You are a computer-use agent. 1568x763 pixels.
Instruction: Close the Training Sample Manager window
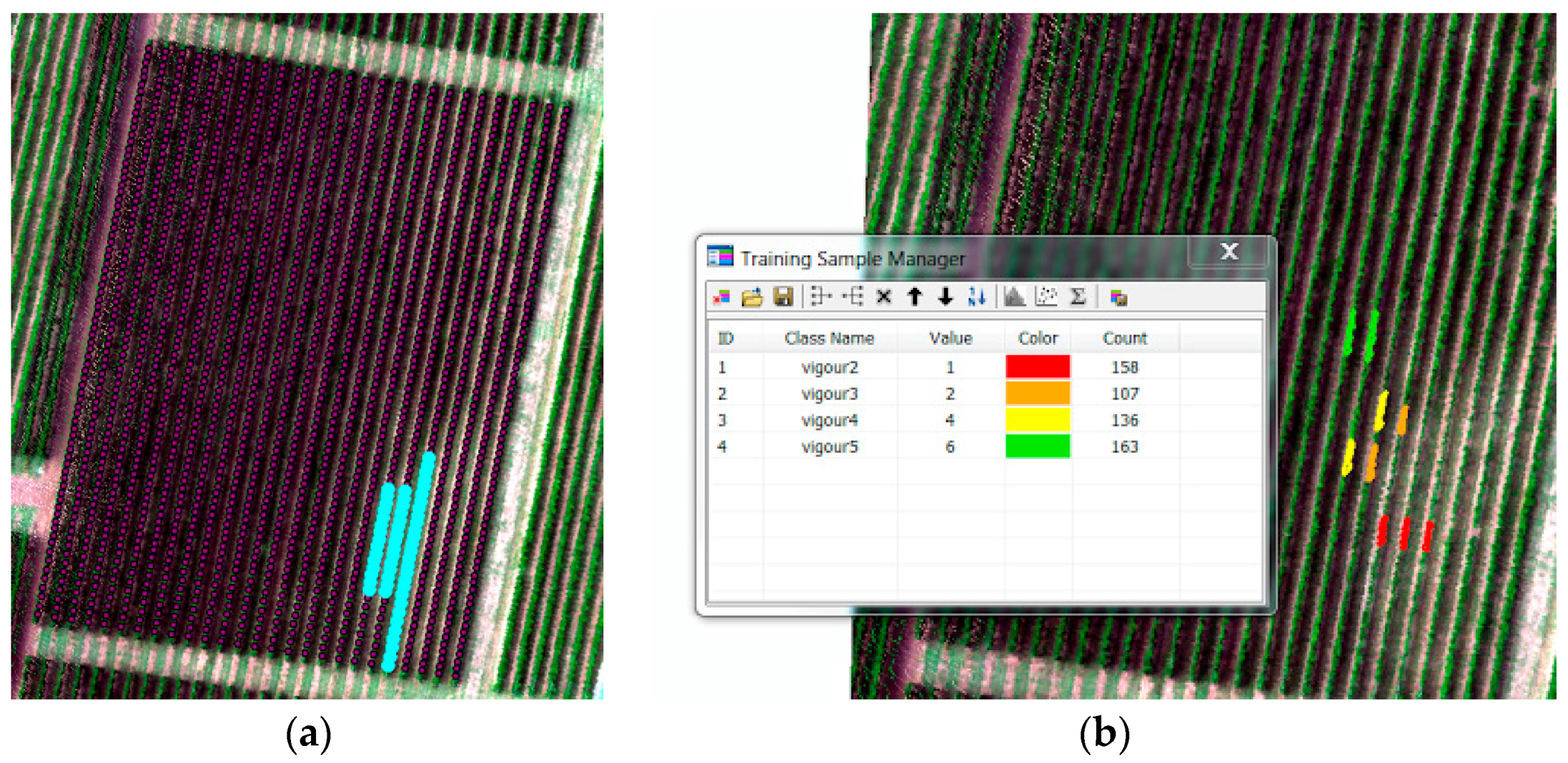tap(1229, 252)
